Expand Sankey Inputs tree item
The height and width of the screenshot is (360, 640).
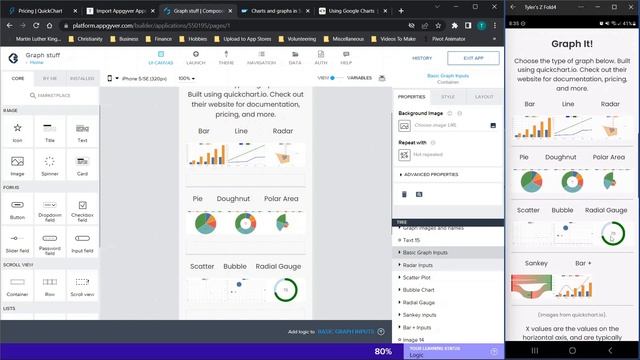(399, 315)
